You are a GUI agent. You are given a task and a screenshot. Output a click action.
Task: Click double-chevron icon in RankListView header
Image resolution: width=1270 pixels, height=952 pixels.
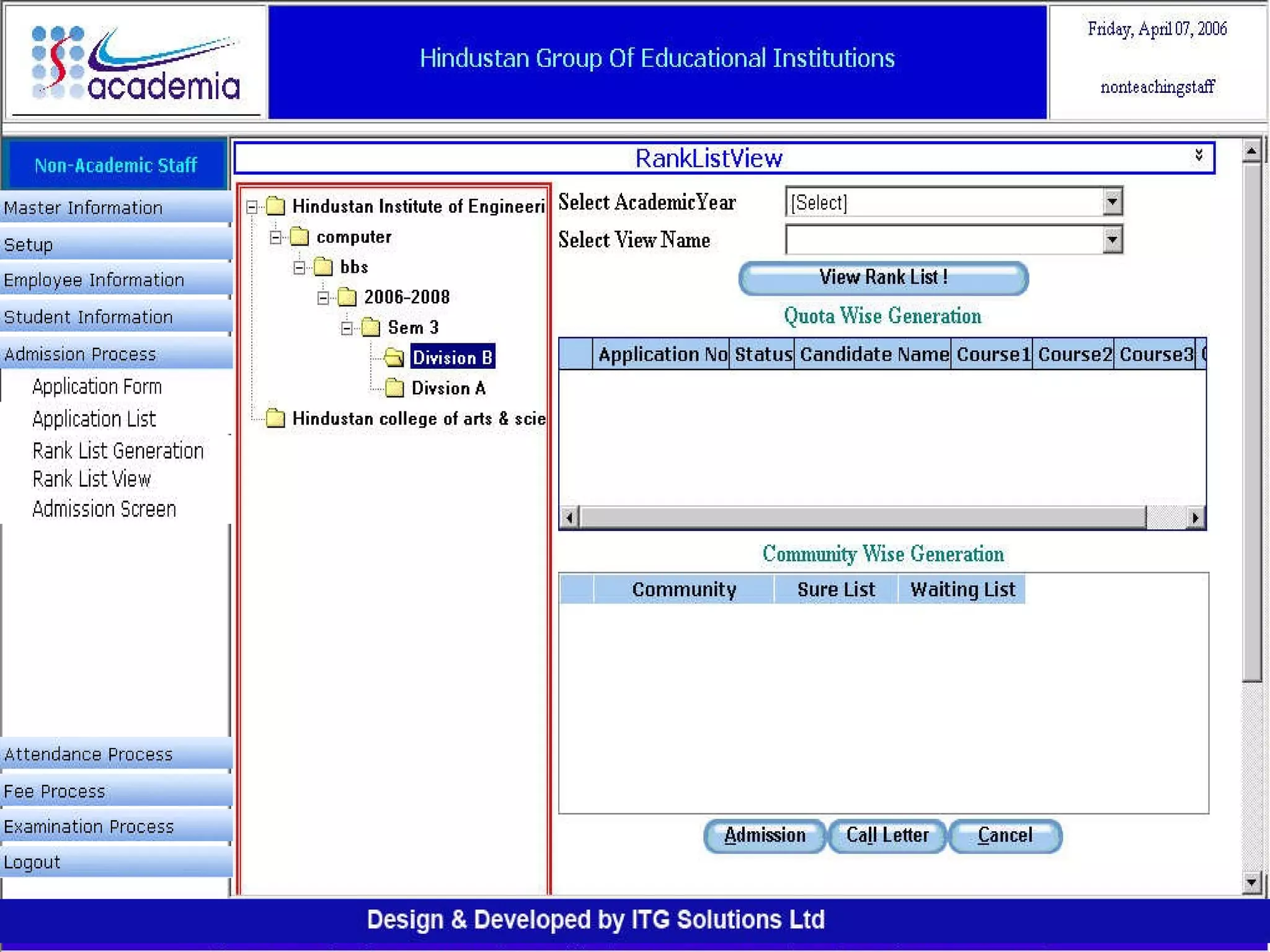click(1198, 156)
